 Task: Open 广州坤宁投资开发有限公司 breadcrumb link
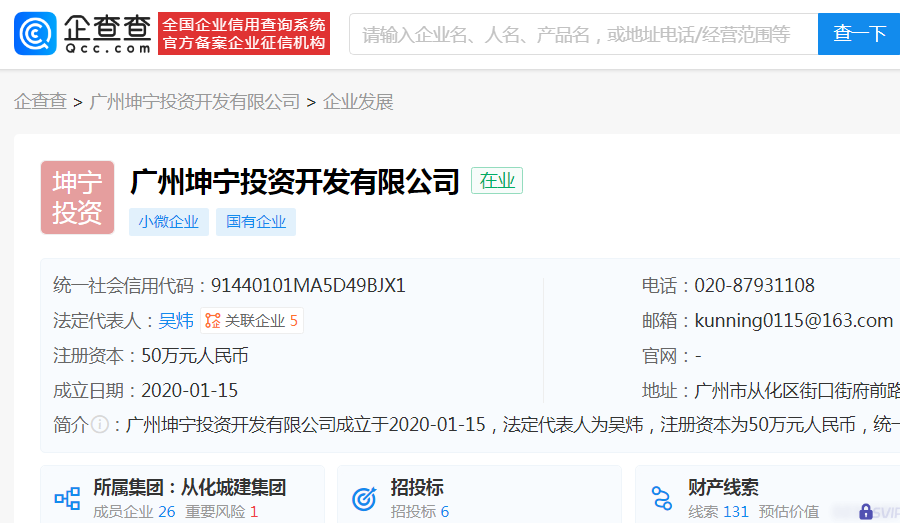tap(195, 102)
